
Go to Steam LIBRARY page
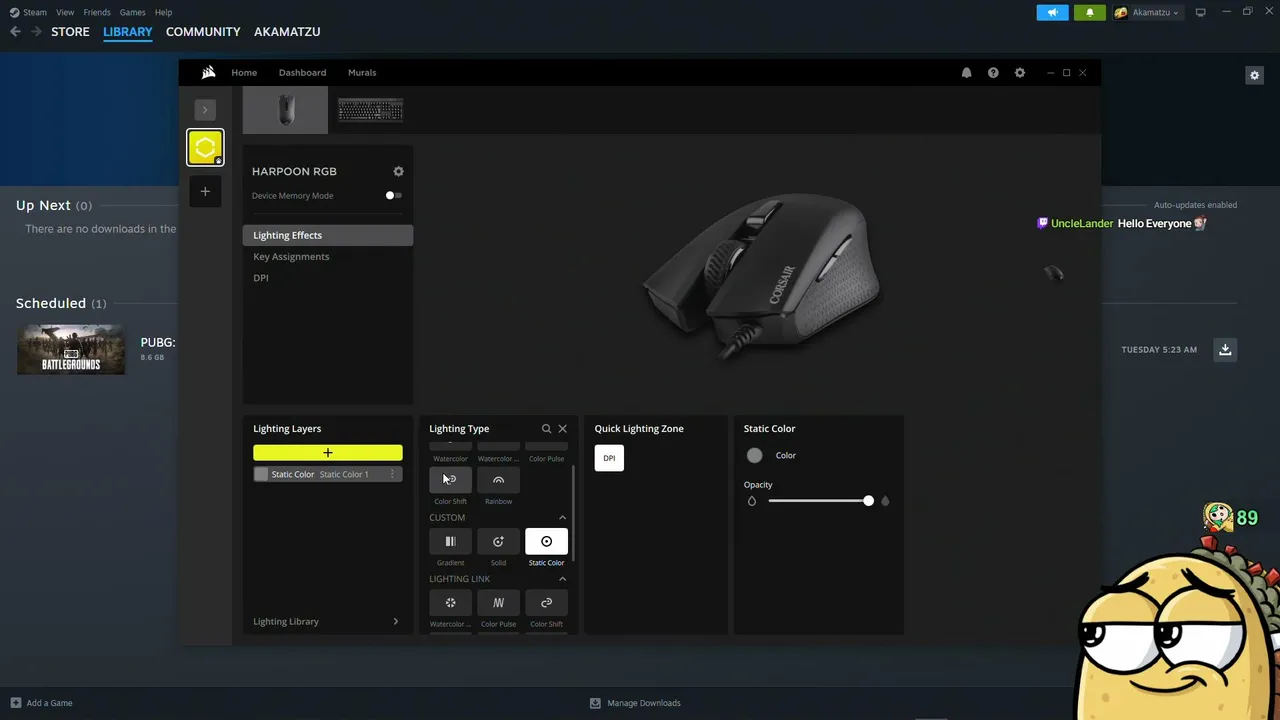tap(128, 32)
